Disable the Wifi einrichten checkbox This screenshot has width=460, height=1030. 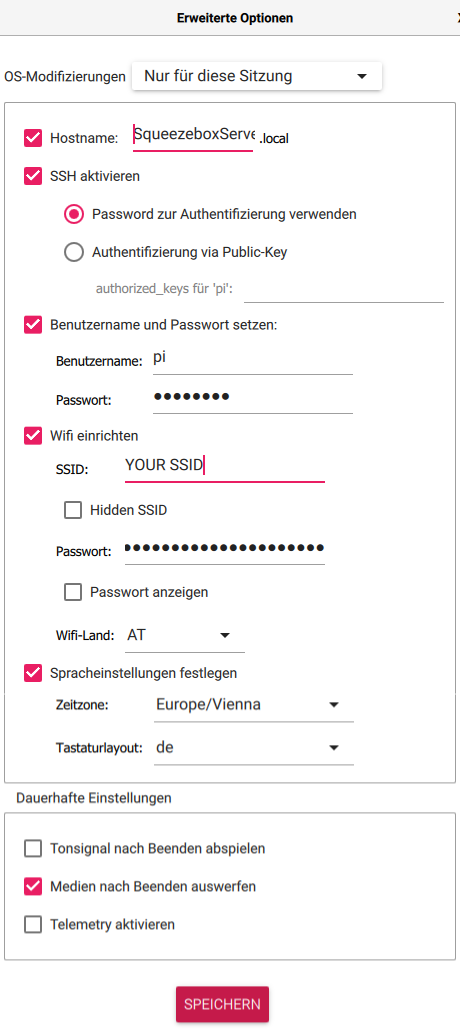point(33,436)
